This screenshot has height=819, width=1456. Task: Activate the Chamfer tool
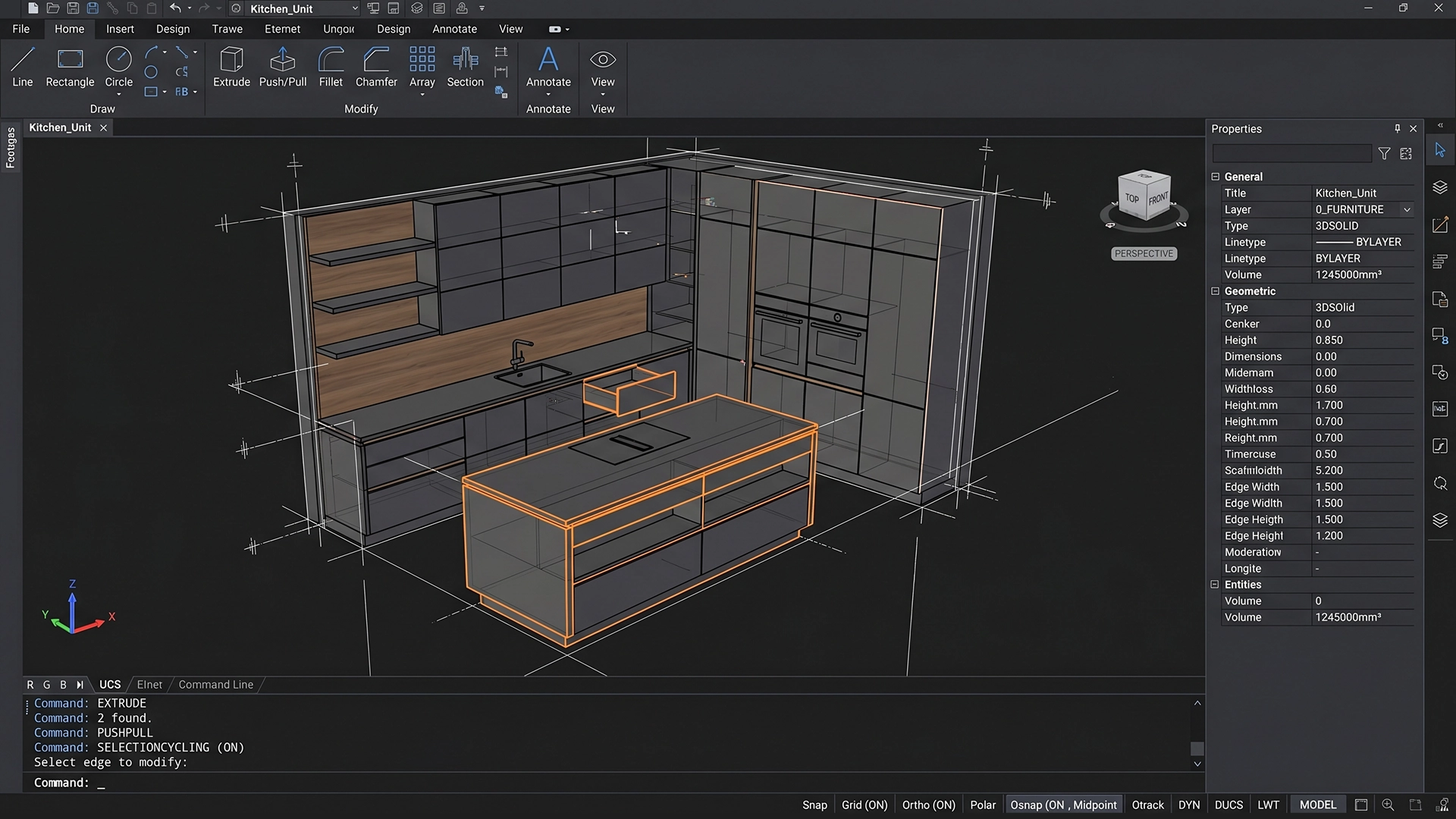tap(376, 68)
